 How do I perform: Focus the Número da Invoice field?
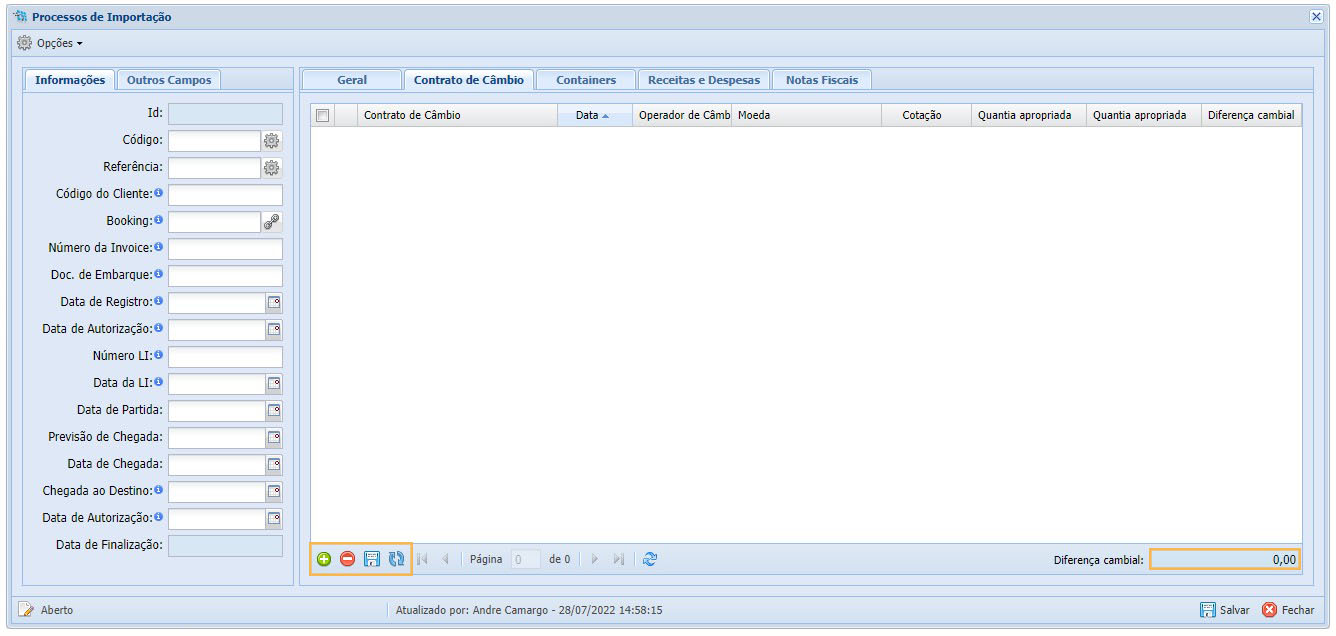click(225, 249)
